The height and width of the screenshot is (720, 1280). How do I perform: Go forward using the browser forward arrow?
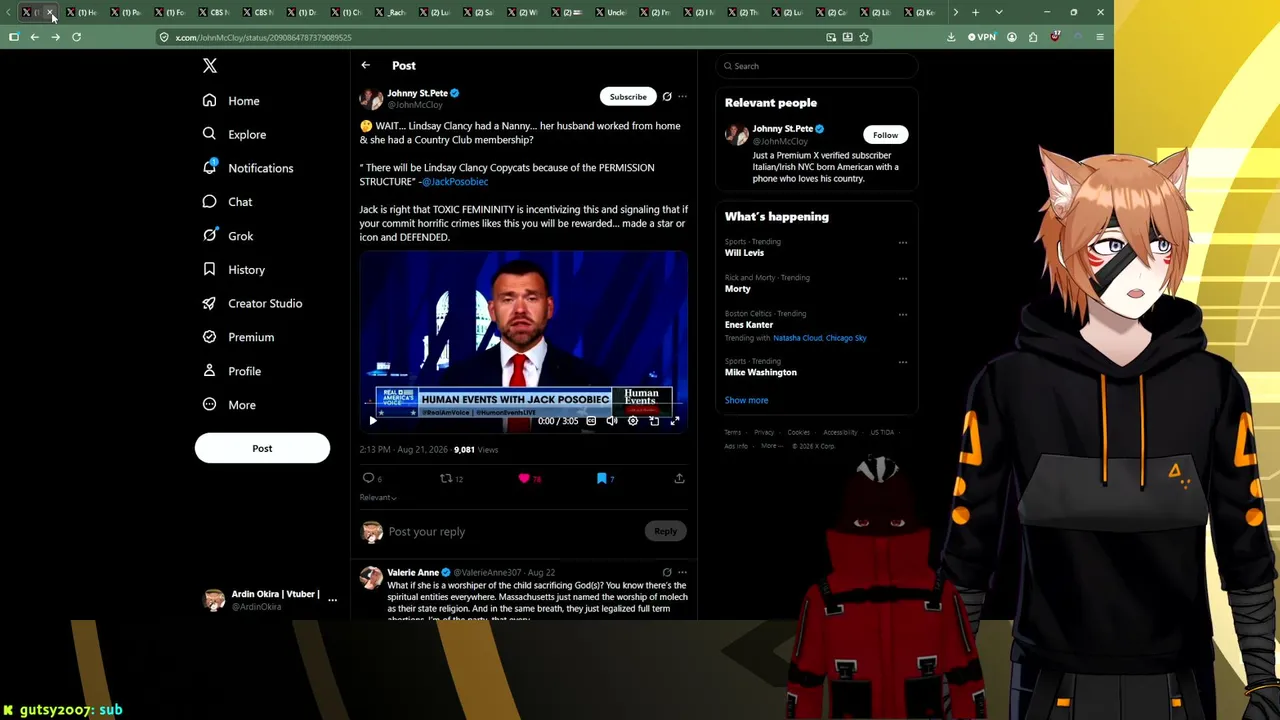point(55,37)
